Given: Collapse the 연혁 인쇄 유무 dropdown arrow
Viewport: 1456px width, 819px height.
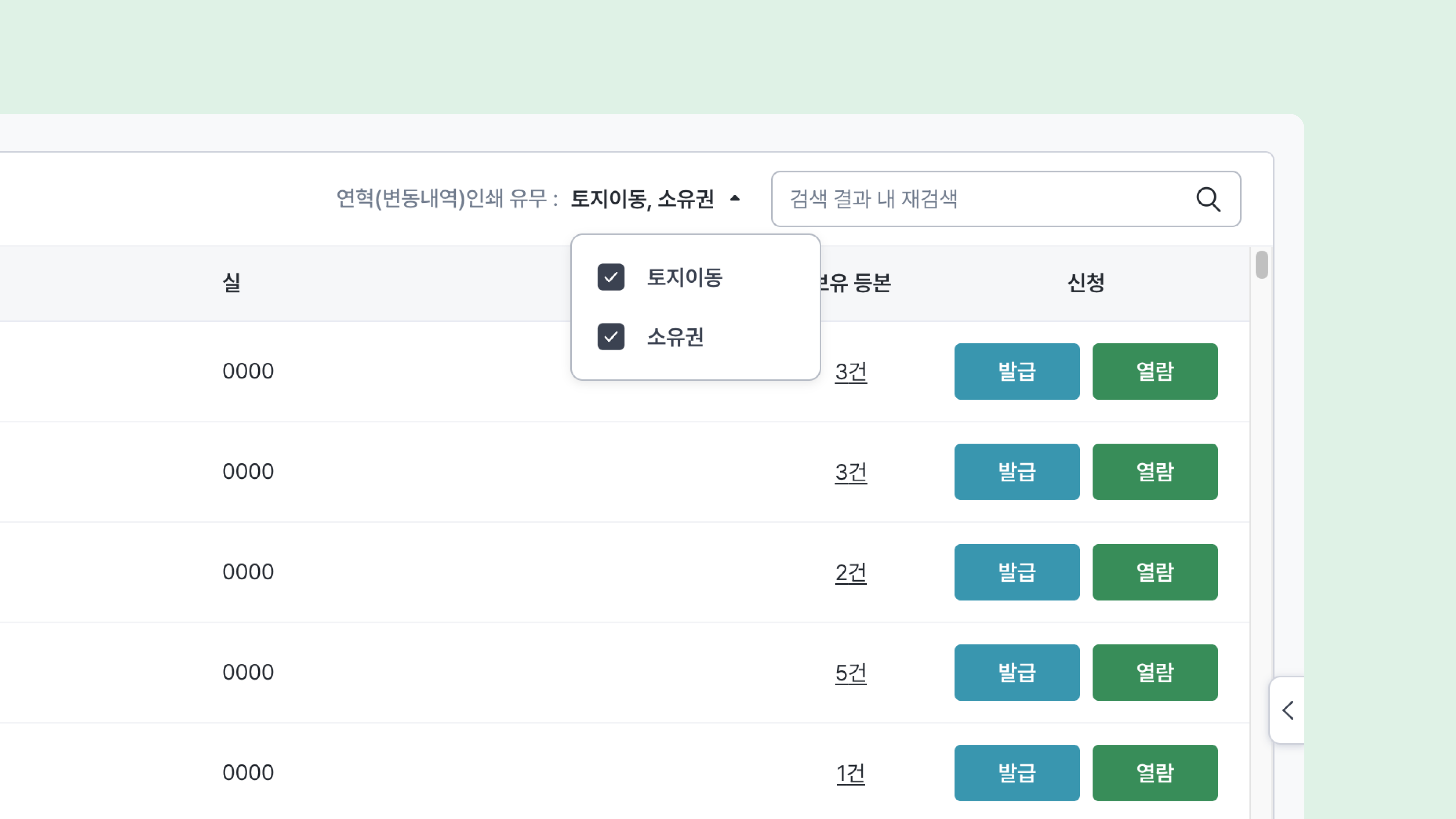Looking at the screenshot, I should pos(735,198).
